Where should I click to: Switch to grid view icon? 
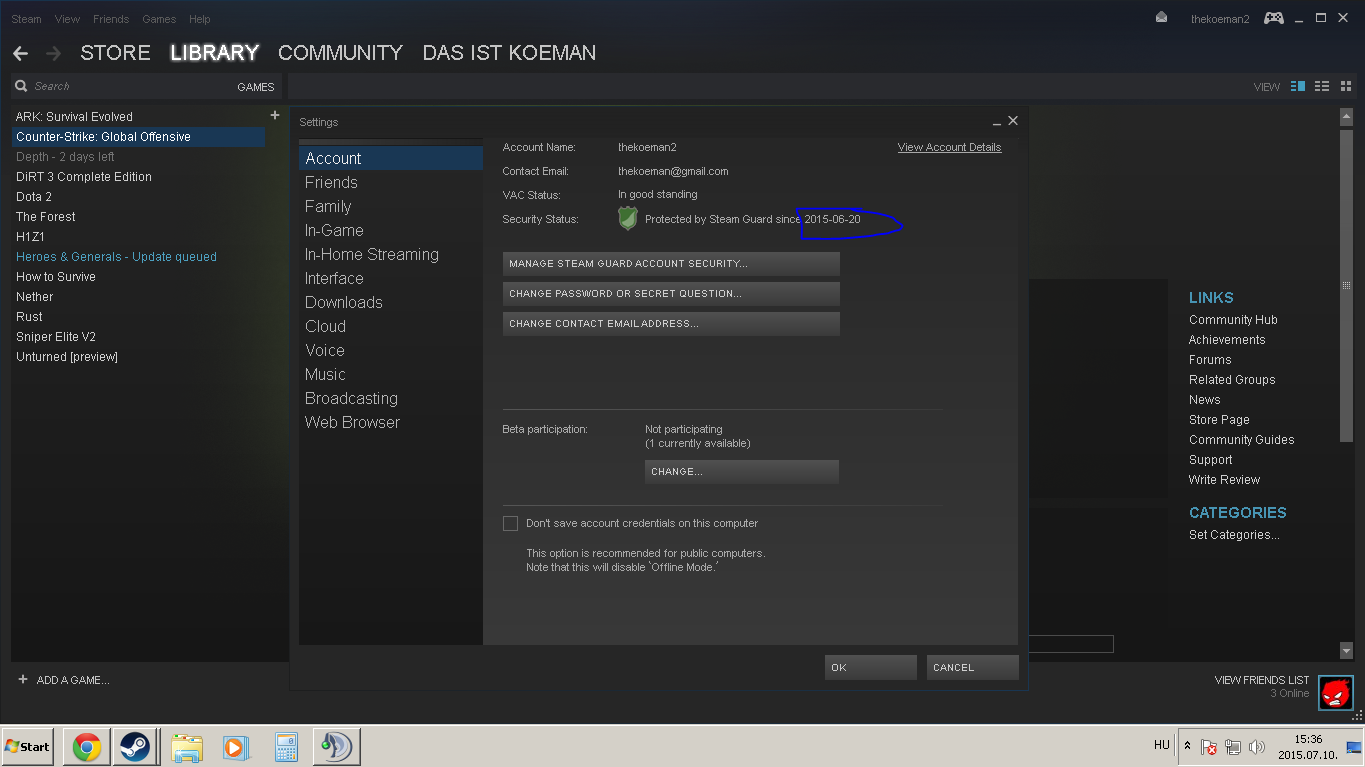(x=1346, y=86)
